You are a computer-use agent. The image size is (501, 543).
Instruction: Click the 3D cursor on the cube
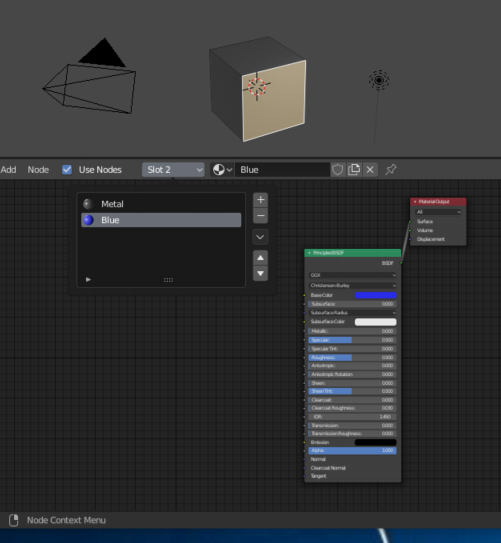257,87
